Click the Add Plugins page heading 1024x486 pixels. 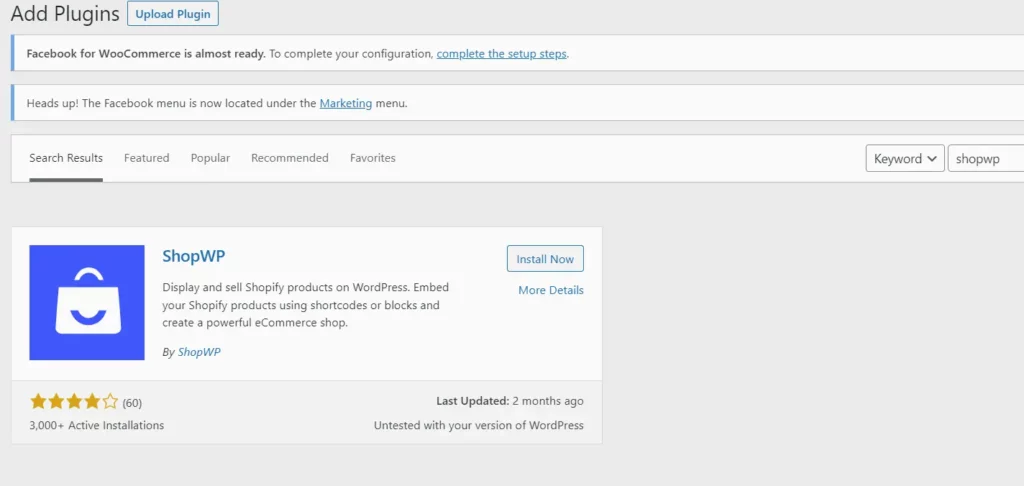pos(65,14)
